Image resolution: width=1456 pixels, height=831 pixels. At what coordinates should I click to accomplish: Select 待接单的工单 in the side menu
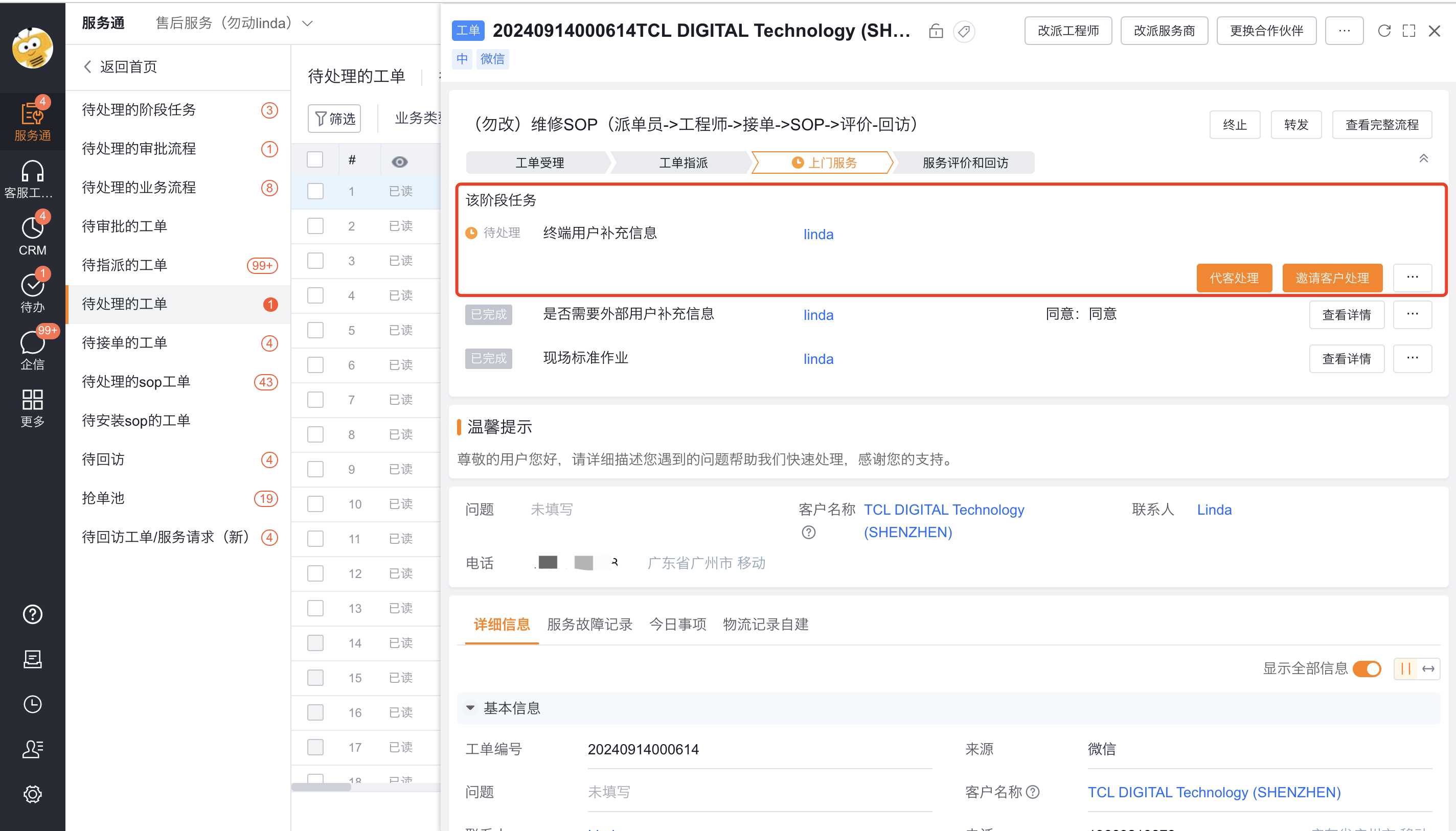click(x=124, y=342)
